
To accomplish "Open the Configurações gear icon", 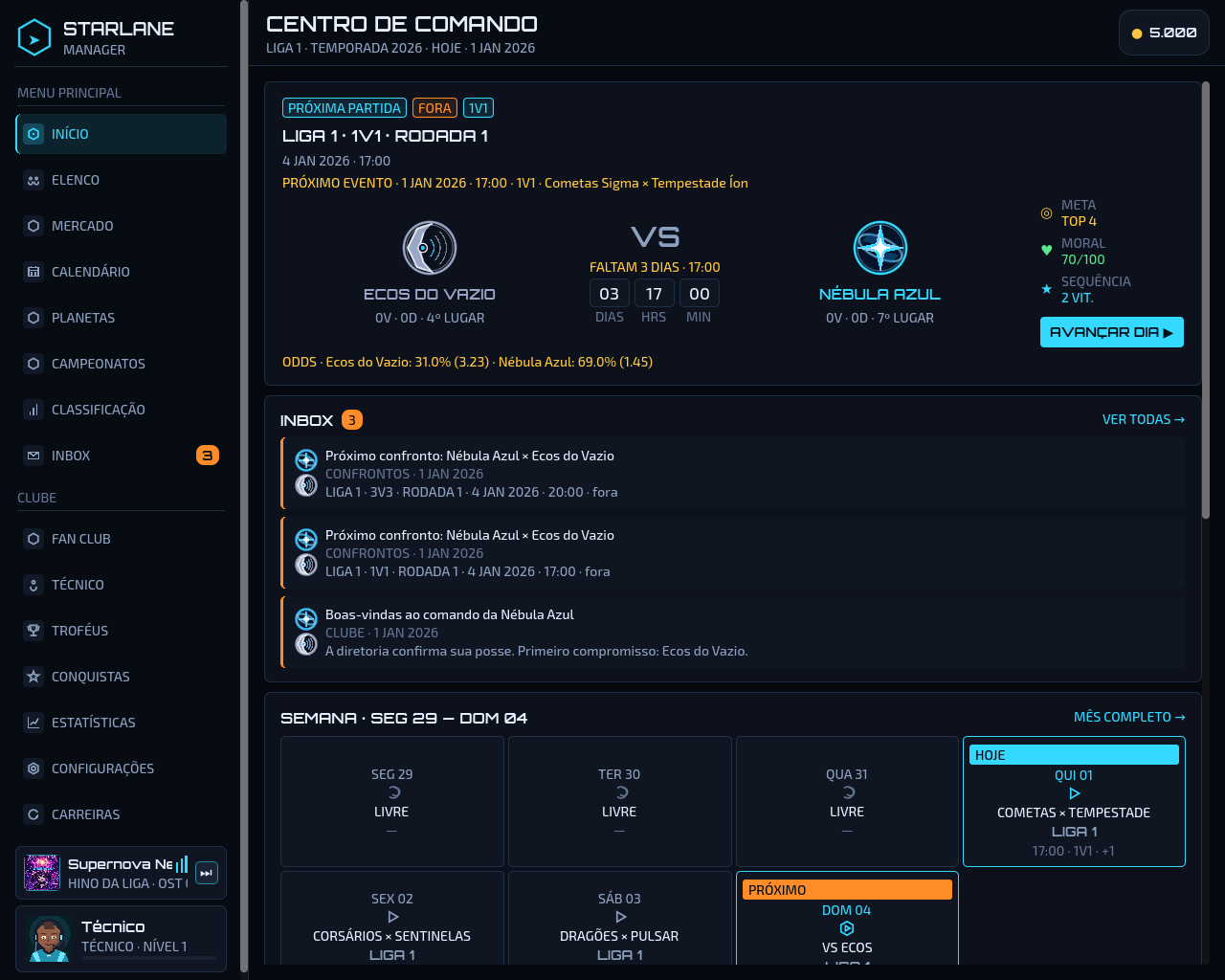I will [x=33, y=768].
